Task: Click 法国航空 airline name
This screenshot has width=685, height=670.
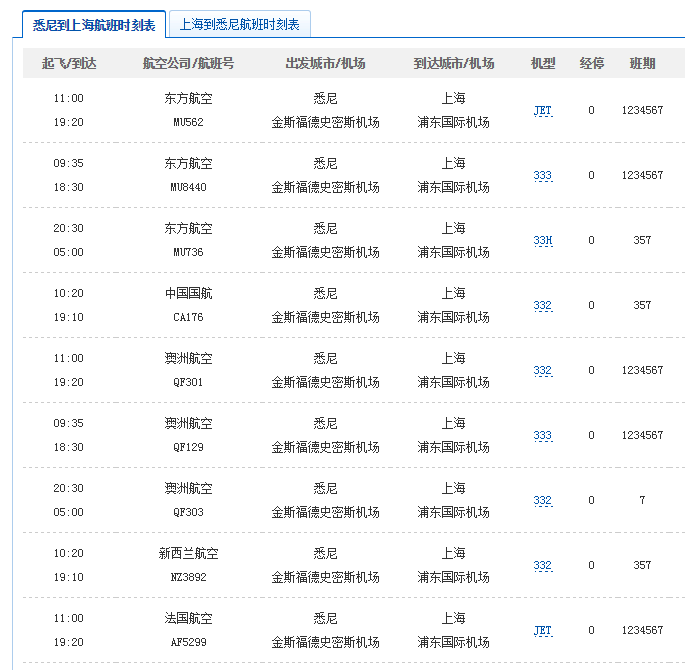Action: 188,619
